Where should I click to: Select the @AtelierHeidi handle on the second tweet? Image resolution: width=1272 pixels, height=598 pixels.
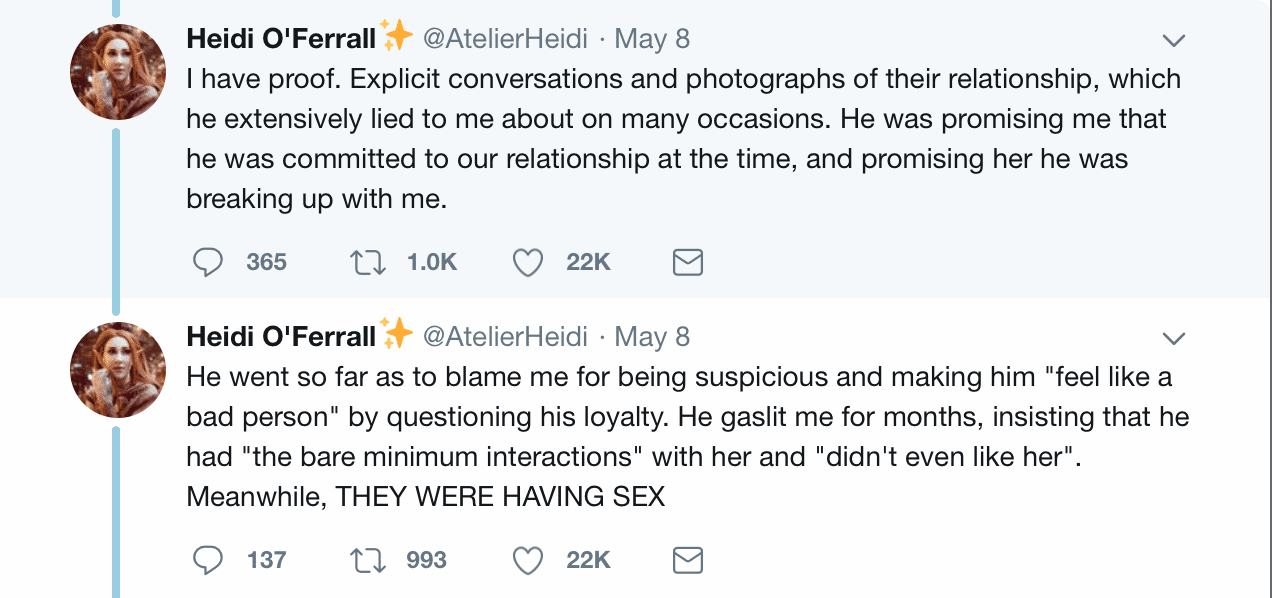point(505,337)
